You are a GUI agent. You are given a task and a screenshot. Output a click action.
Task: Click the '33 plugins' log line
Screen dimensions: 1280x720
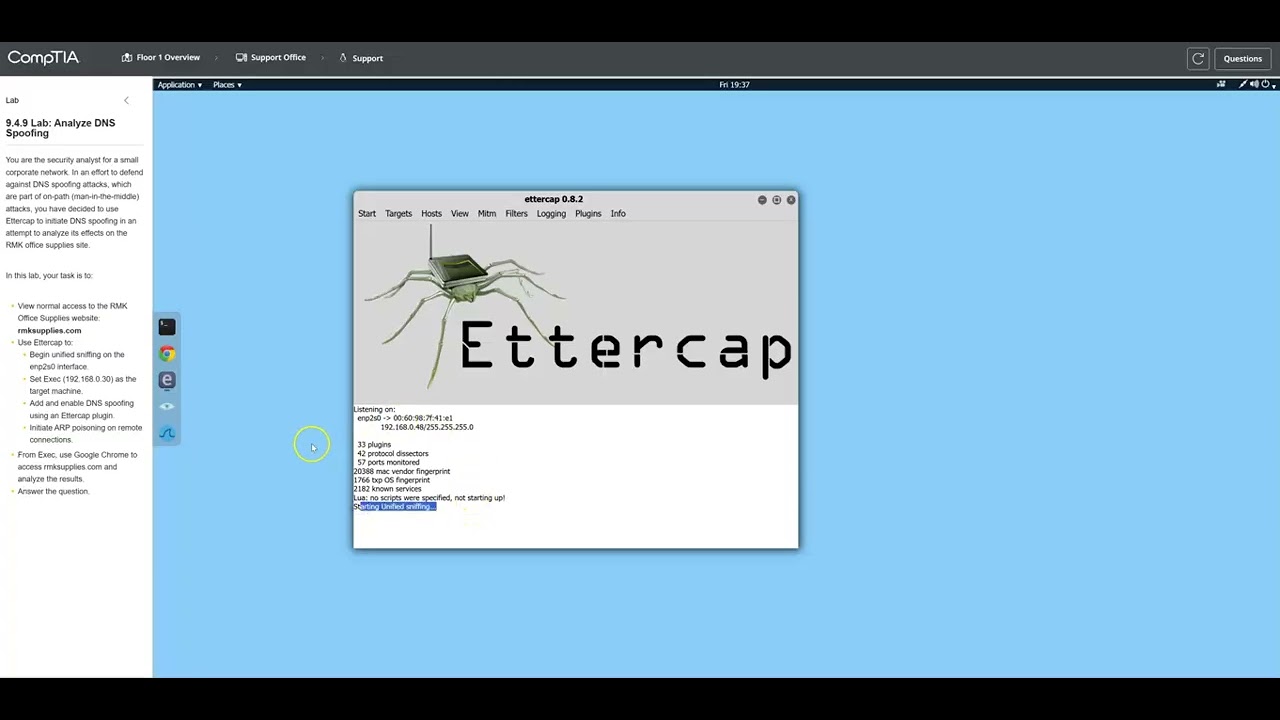pyautogui.click(x=374, y=445)
